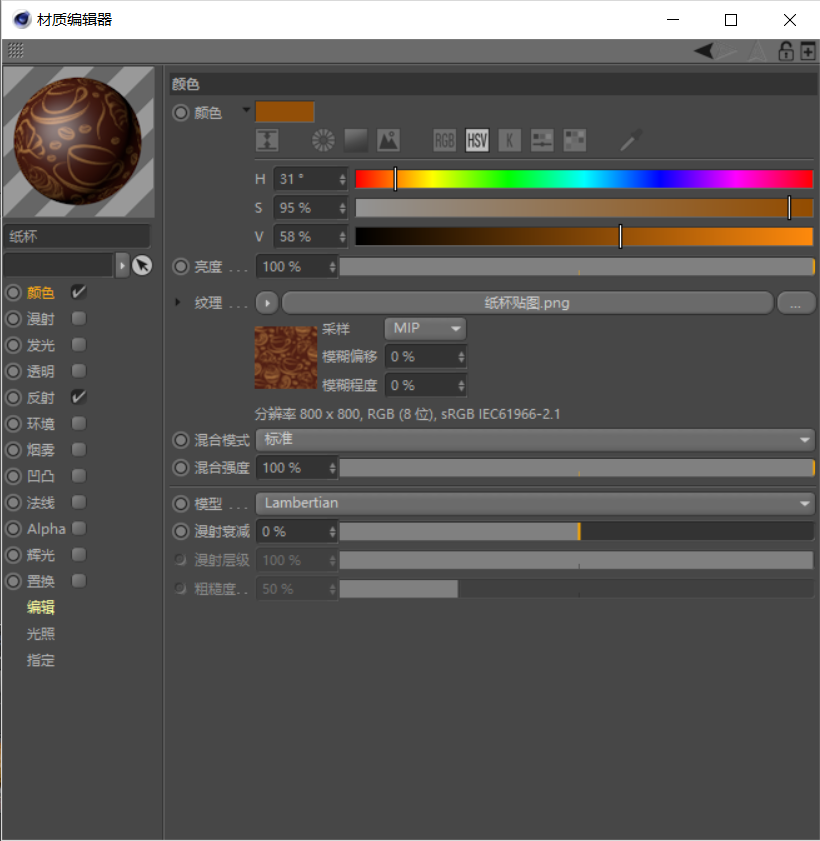Image resolution: width=820 pixels, height=841 pixels.
Task: Pick a color with the eyedropper tool
Action: point(630,141)
